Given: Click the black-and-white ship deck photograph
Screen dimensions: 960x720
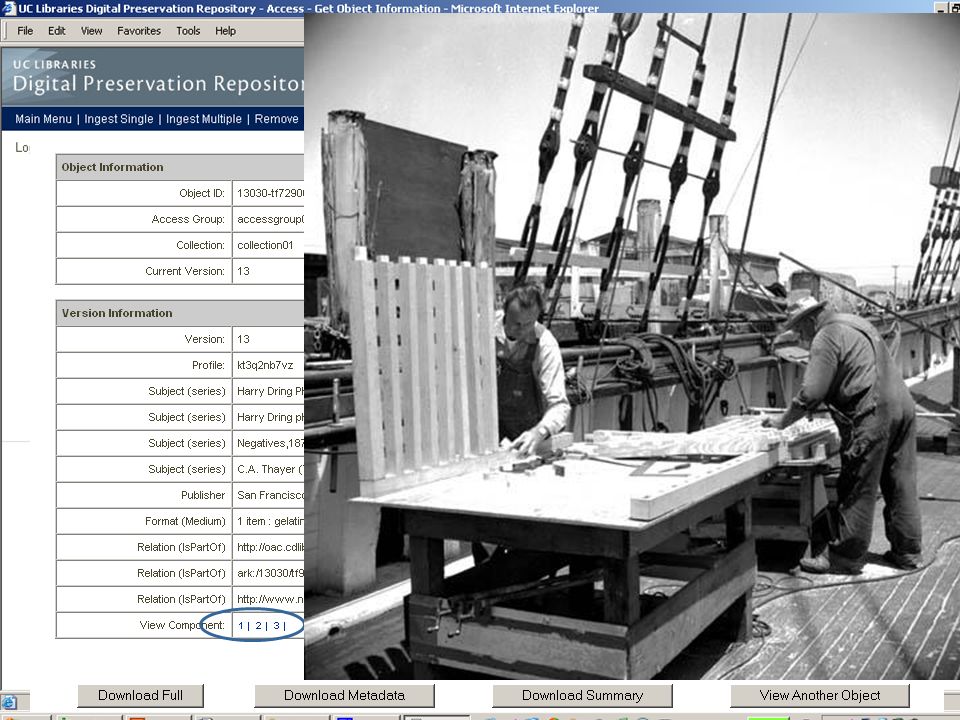Looking at the screenshot, I should pyautogui.click(x=632, y=347).
